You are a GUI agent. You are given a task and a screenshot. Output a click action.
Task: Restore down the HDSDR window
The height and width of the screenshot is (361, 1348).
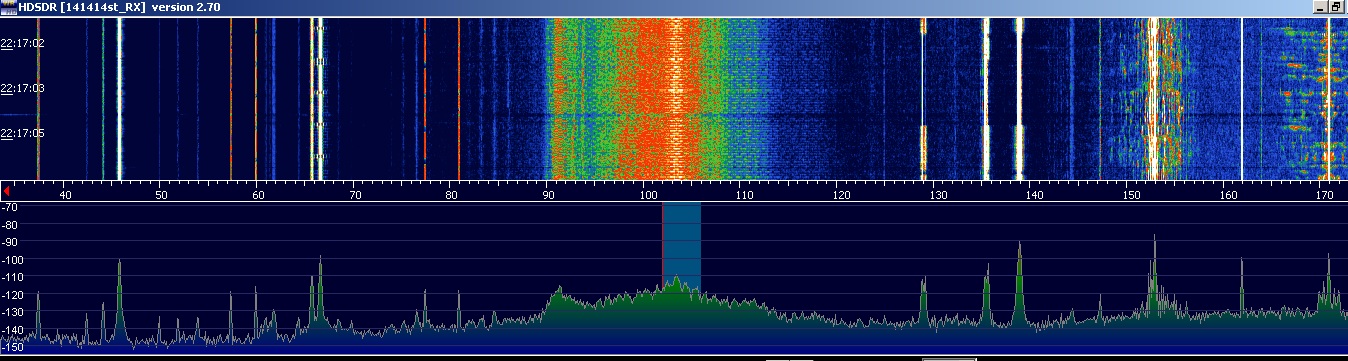coord(1336,7)
